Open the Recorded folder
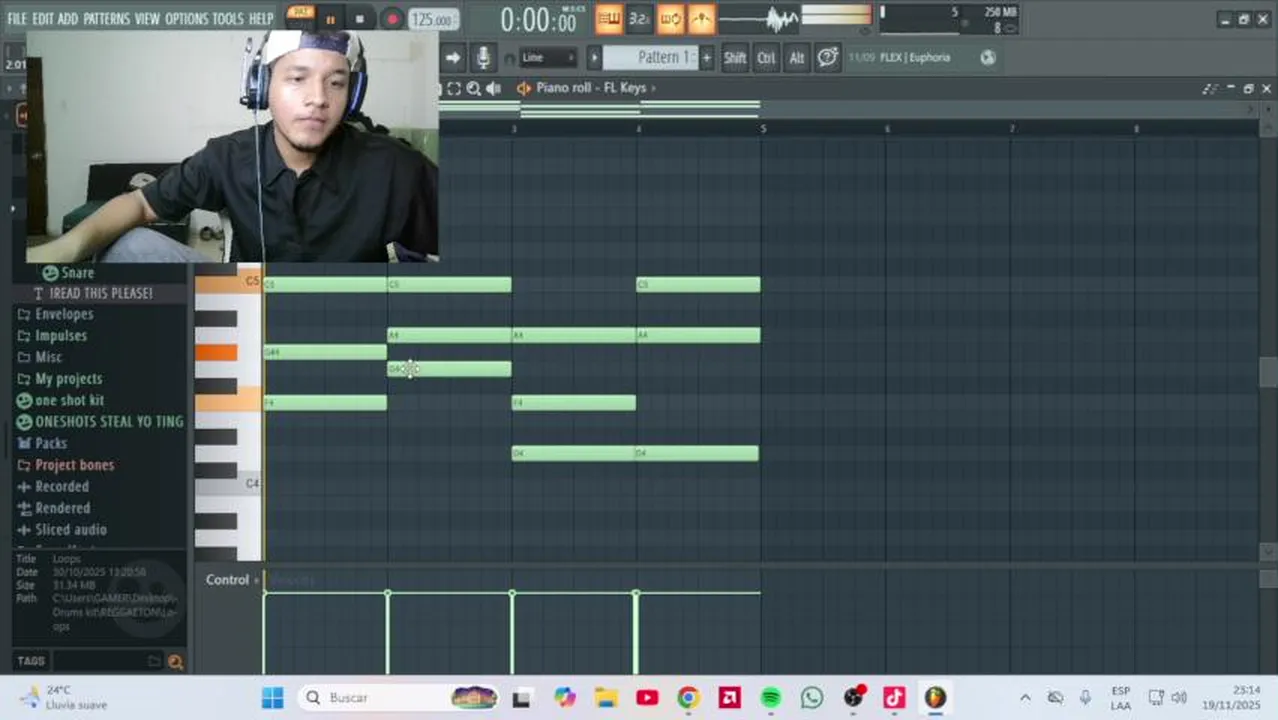The image size is (1278, 720). [62, 487]
